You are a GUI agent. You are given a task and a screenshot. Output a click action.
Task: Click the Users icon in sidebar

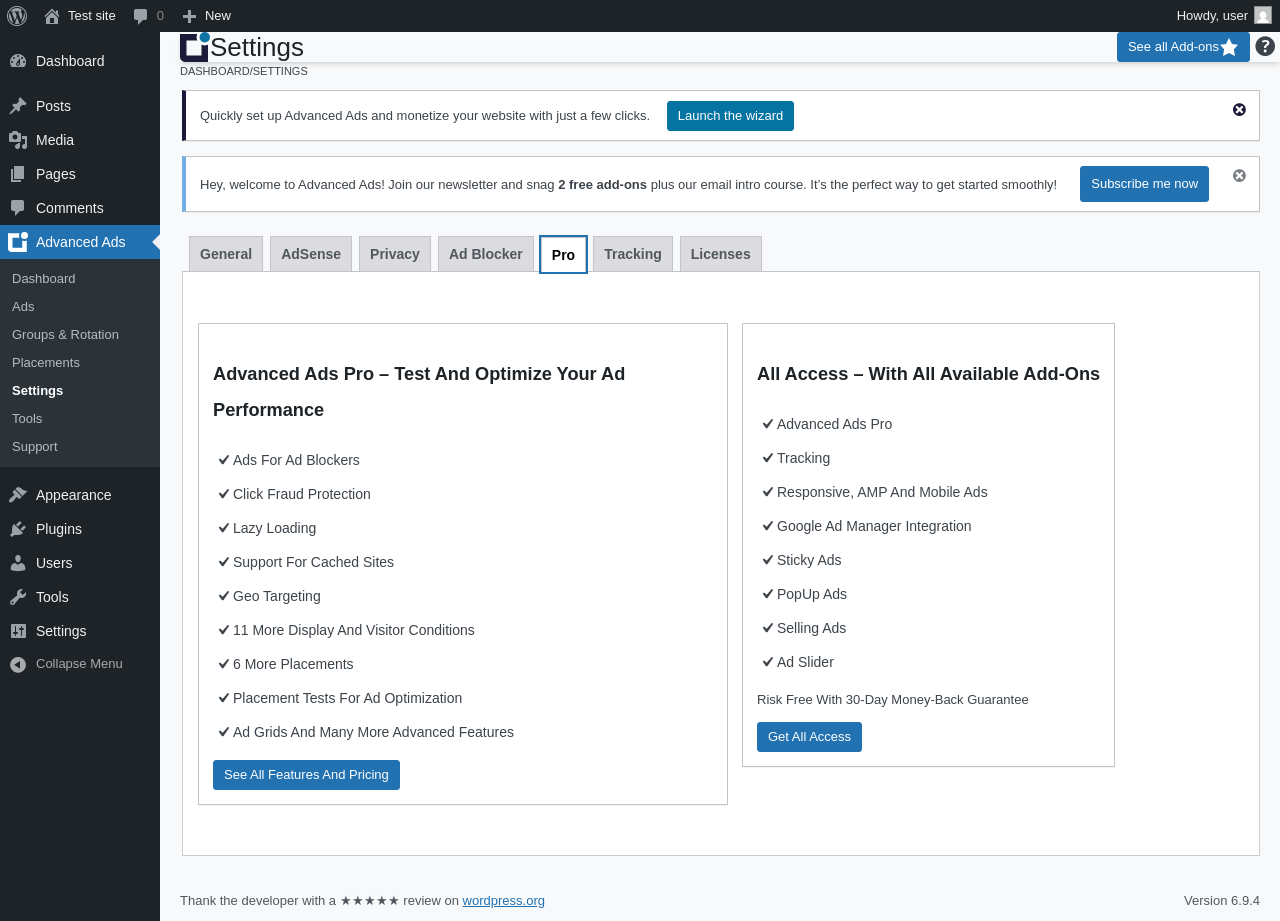point(18,563)
